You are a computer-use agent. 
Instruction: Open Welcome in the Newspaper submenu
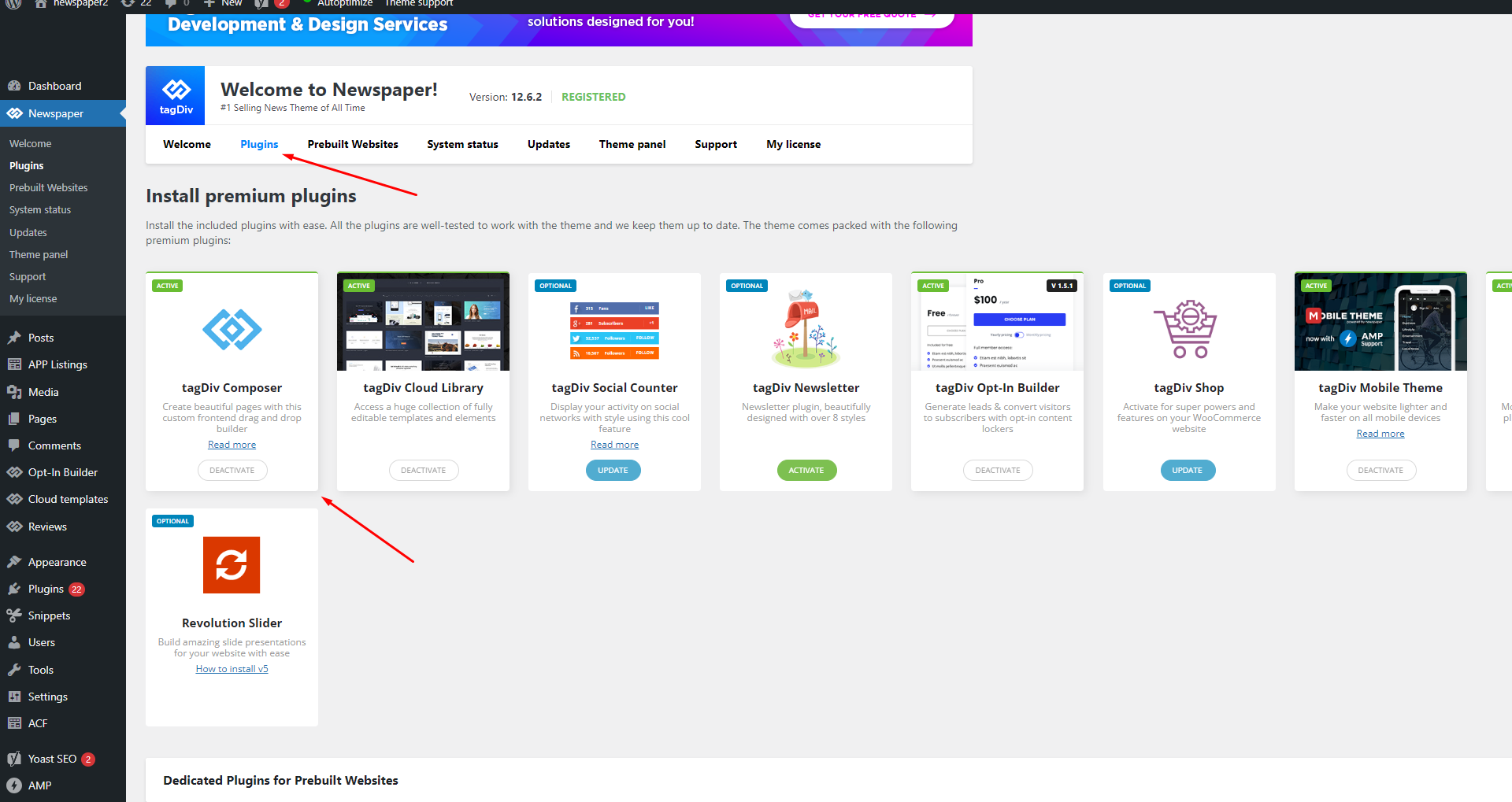point(30,143)
